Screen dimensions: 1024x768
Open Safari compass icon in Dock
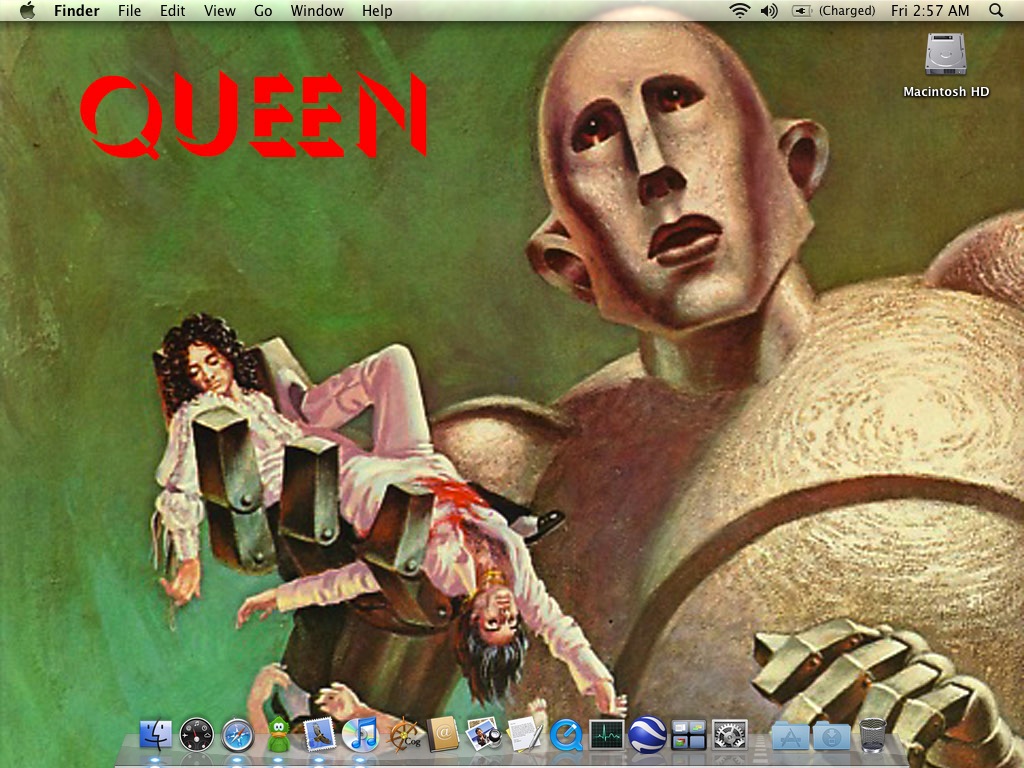tap(238, 735)
